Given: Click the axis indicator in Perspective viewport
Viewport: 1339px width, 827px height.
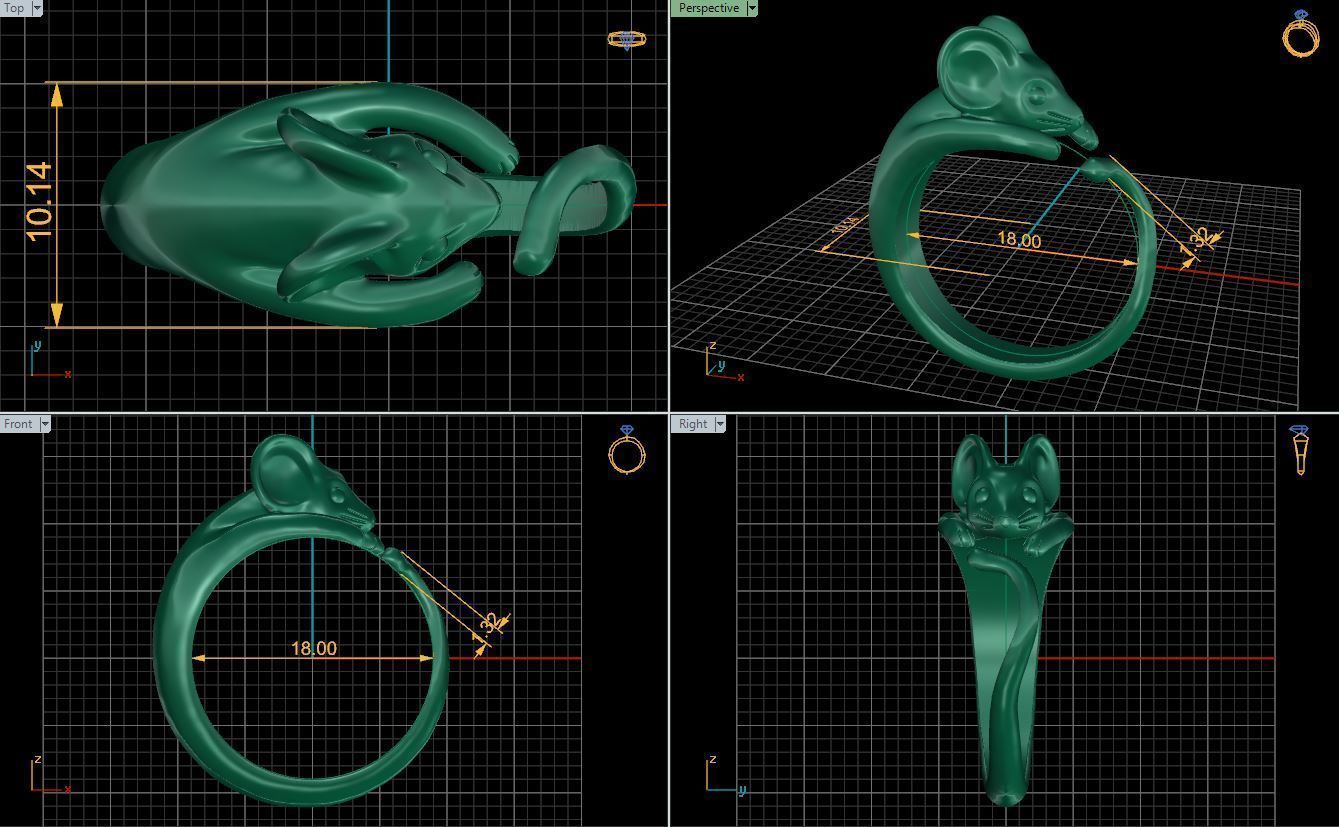Looking at the screenshot, I should coord(724,361).
